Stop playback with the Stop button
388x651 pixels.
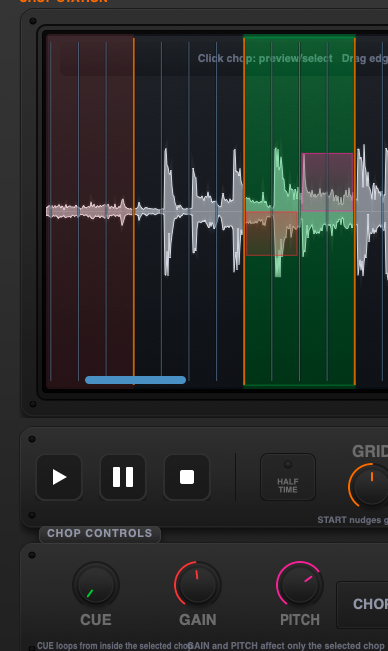(x=187, y=477)
